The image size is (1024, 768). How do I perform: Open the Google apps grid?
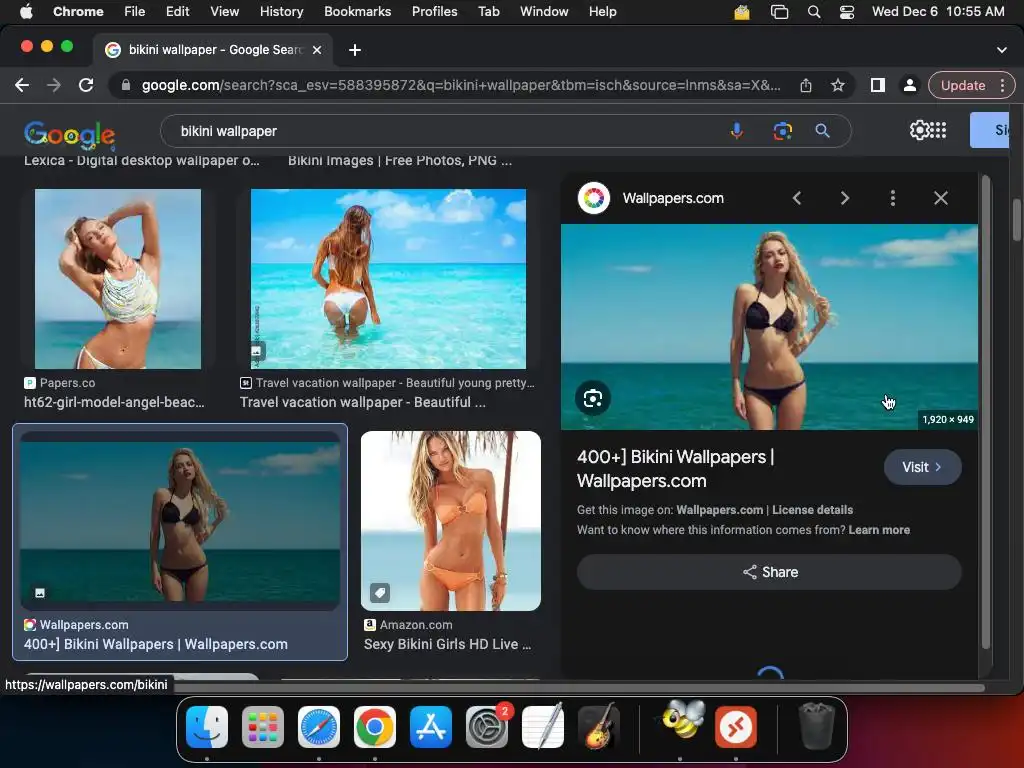tap(938, 130)
